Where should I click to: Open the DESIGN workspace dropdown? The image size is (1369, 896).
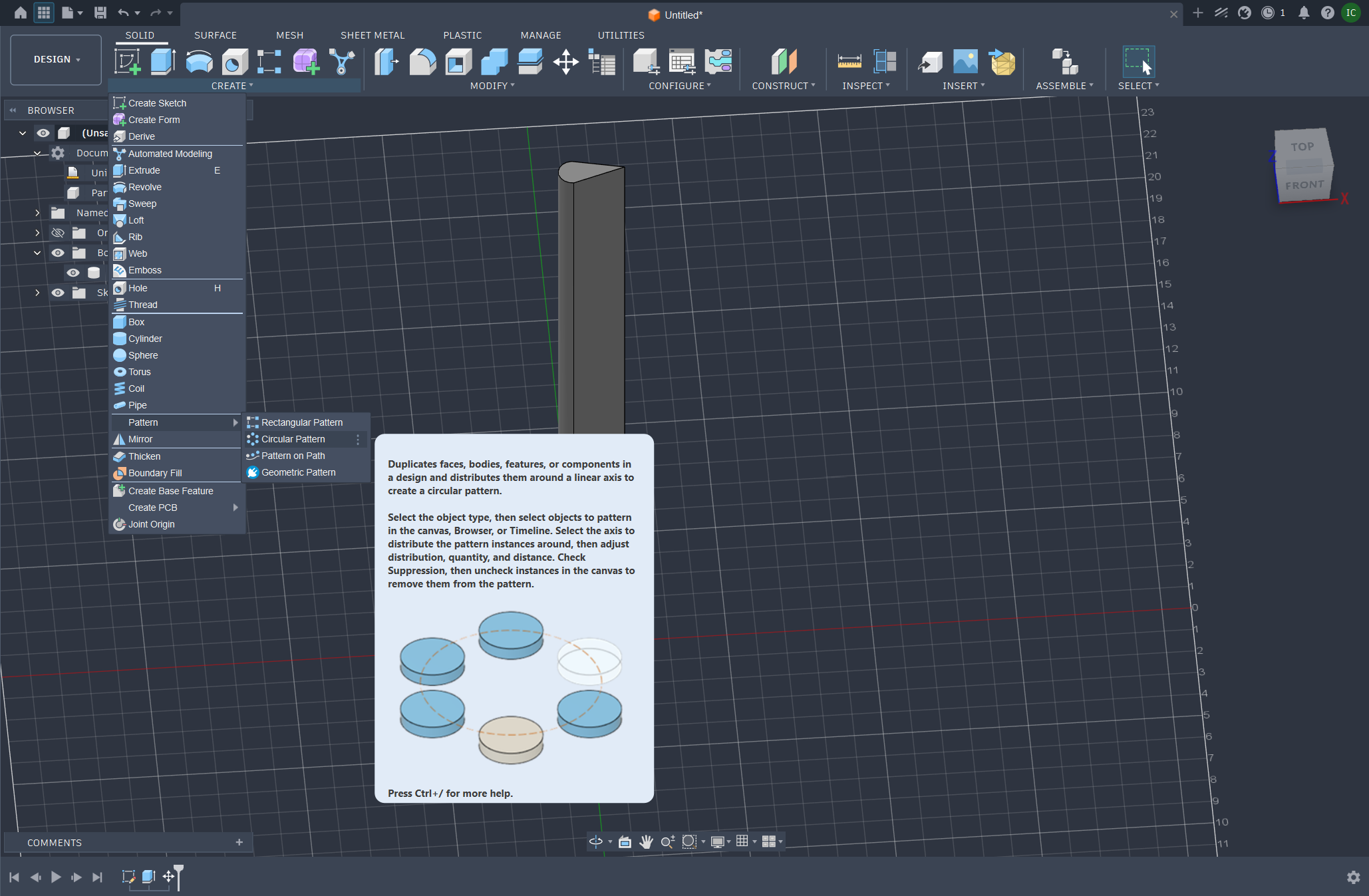57,60
